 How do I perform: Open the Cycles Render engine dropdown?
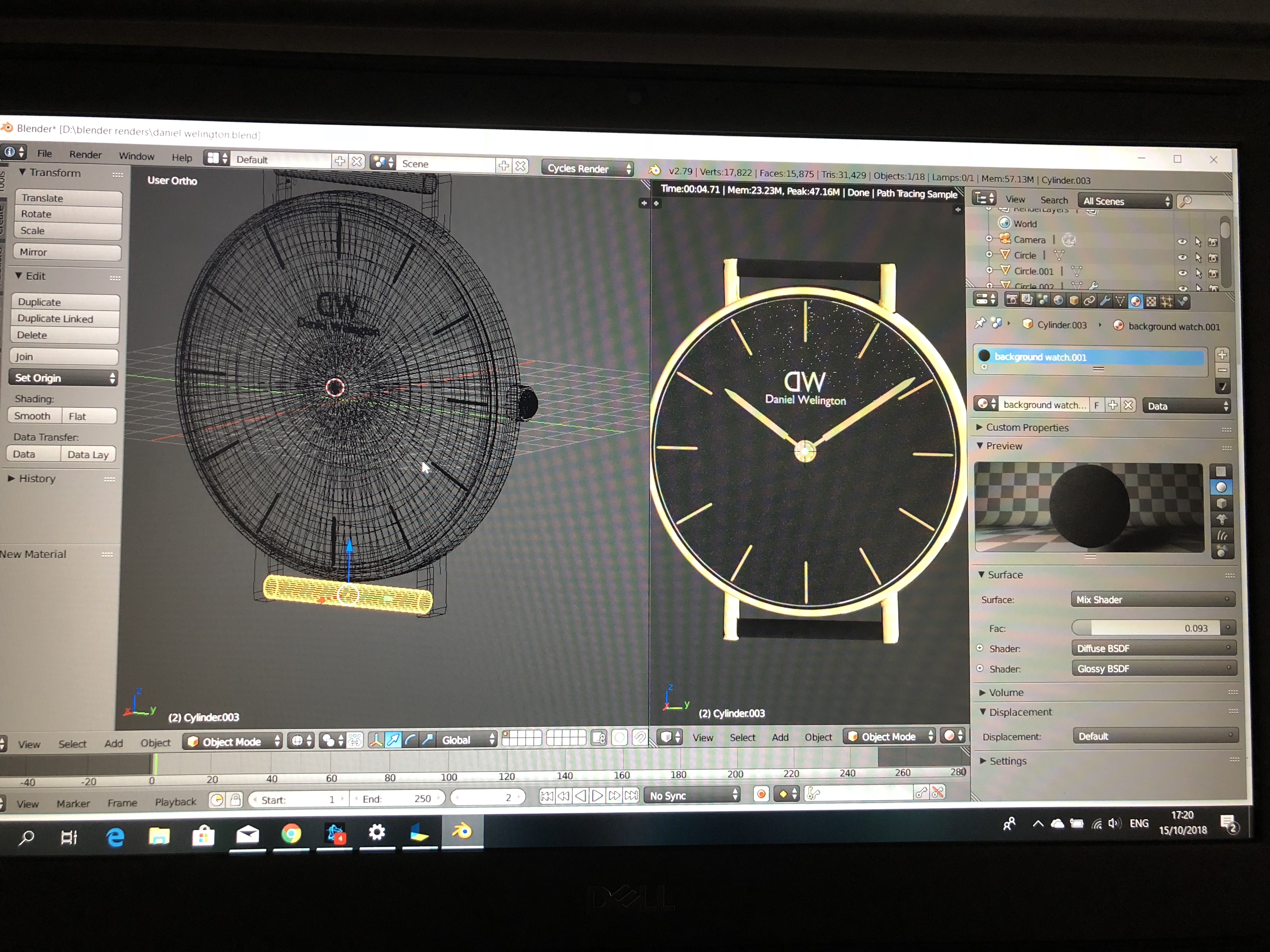[x=588, y=168]
